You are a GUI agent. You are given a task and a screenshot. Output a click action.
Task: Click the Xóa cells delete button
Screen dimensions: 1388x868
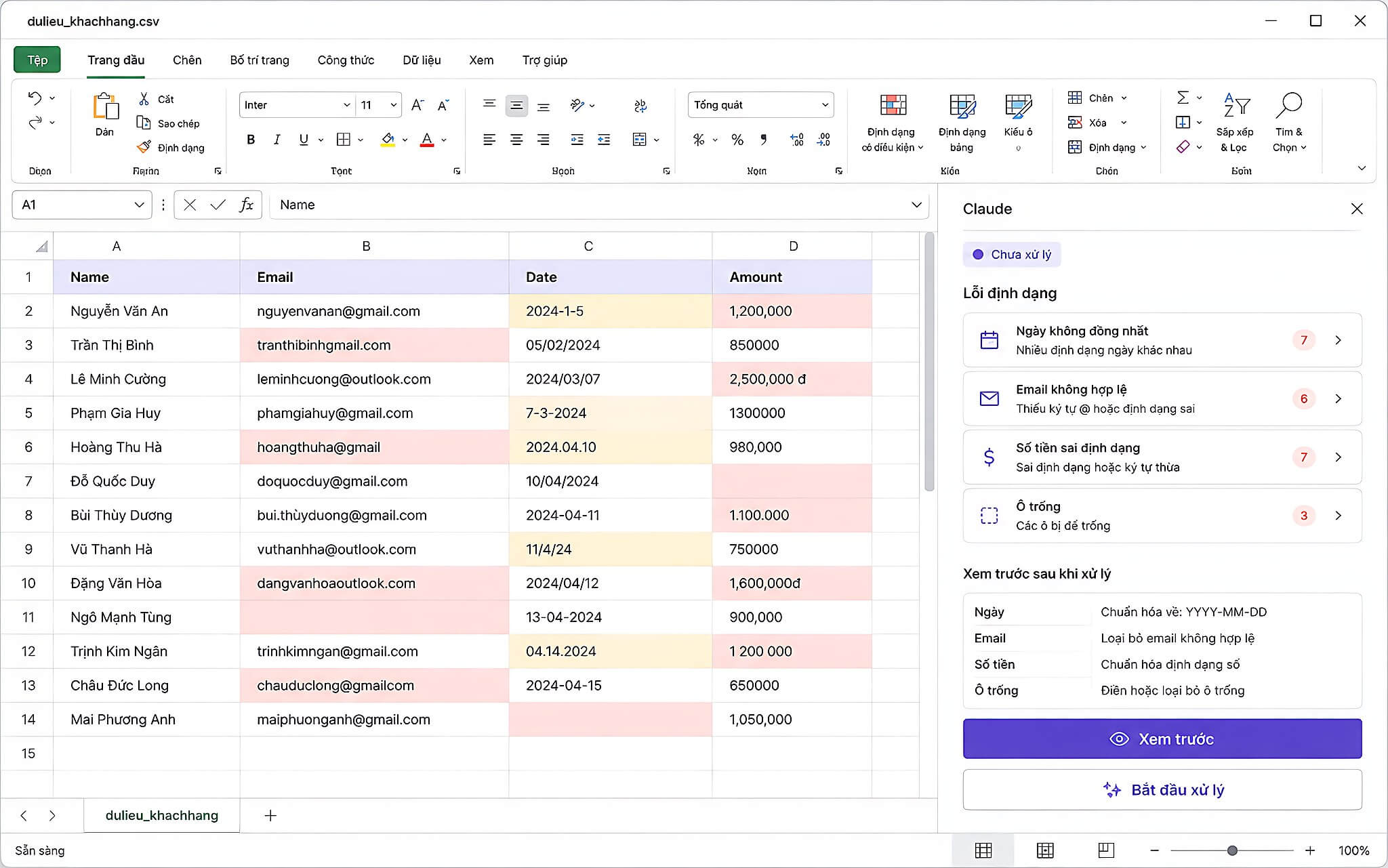[x=1097, y=123]
